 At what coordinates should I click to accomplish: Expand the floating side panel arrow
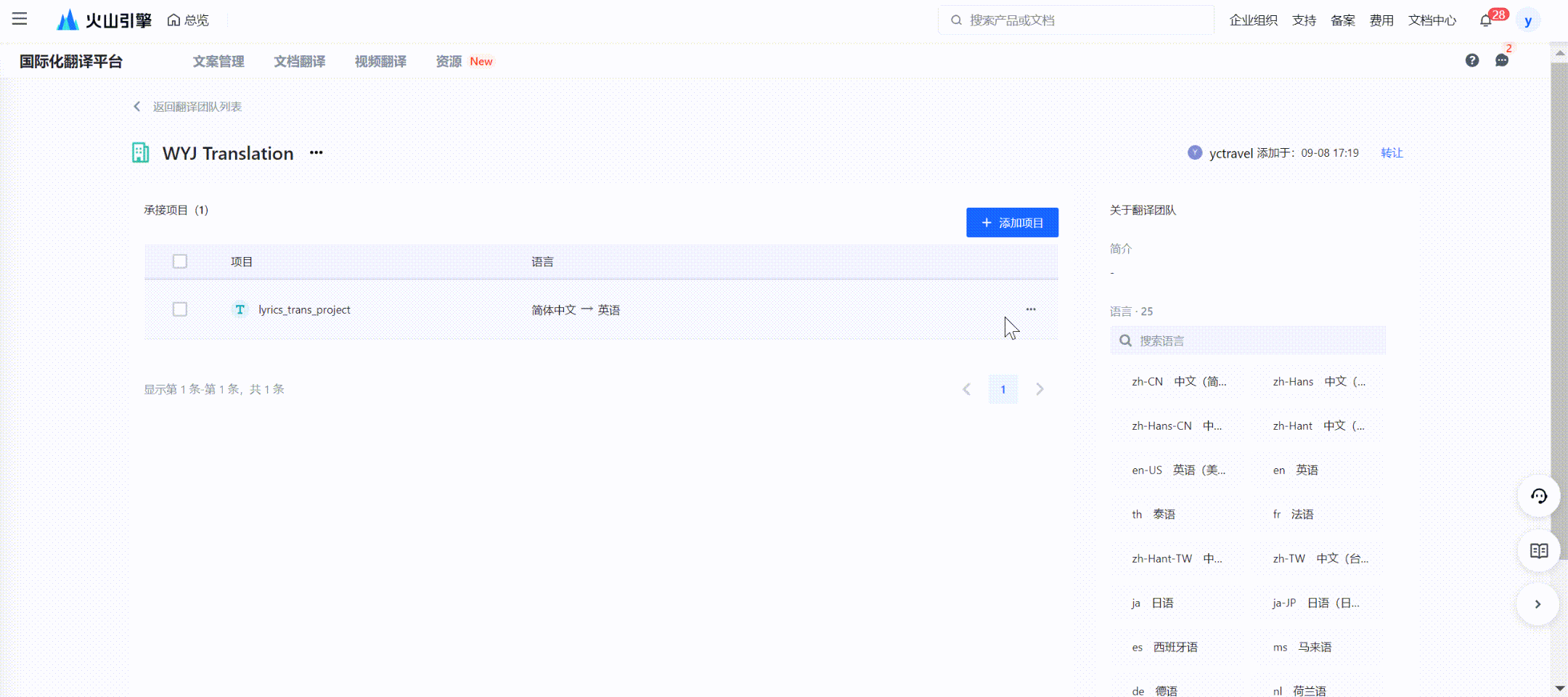1538,604
